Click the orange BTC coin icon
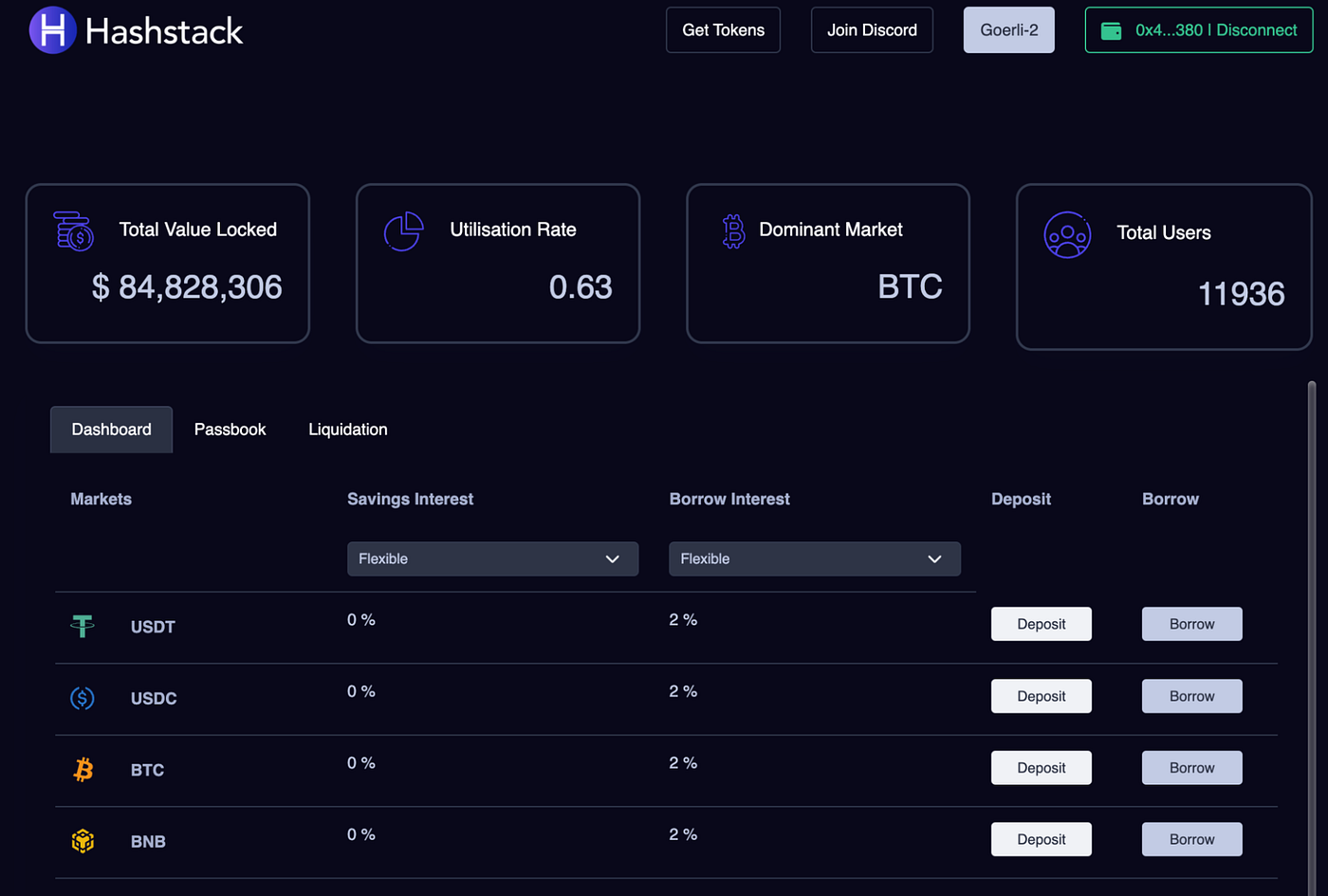This screenshot has width=1328, height=896. point(83,769)
